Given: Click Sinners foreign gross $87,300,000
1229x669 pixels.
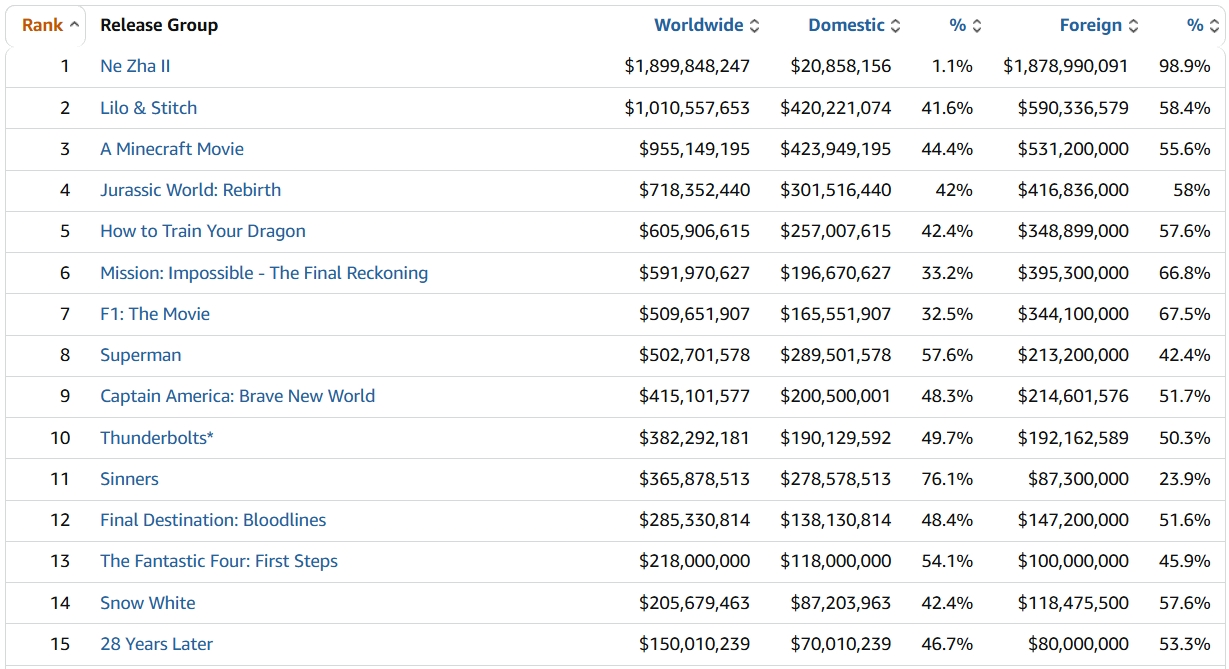Looking at the screenshot, I should click(1078, 479).
